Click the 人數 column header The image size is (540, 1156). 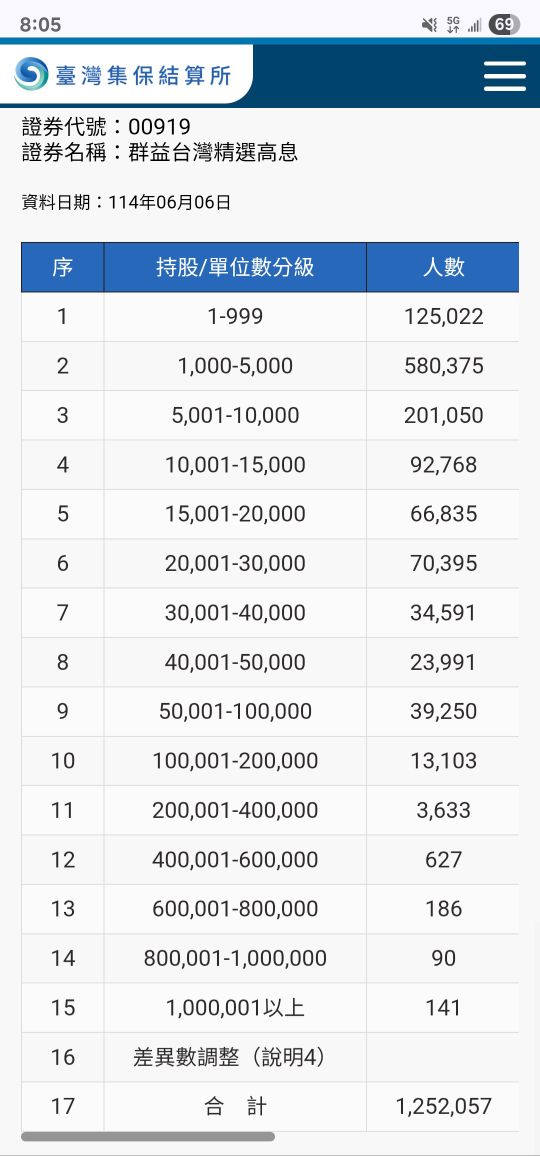point(443,267)
